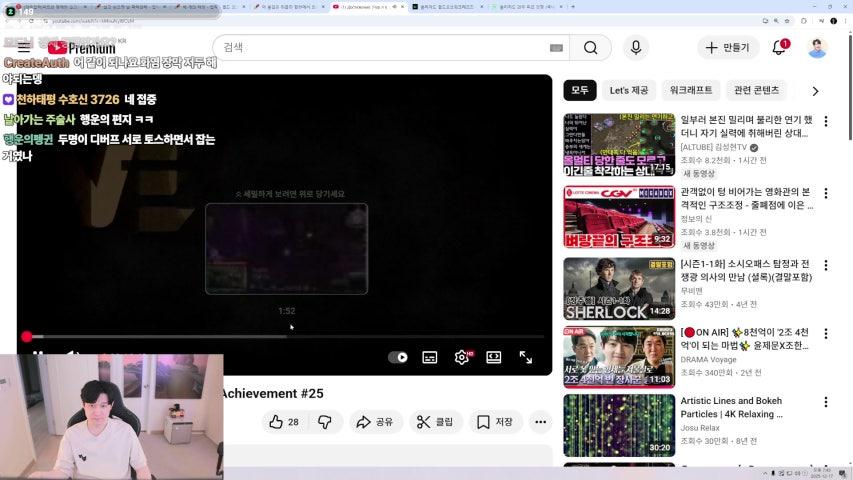Open the notifications bell

tap(779, 47)
